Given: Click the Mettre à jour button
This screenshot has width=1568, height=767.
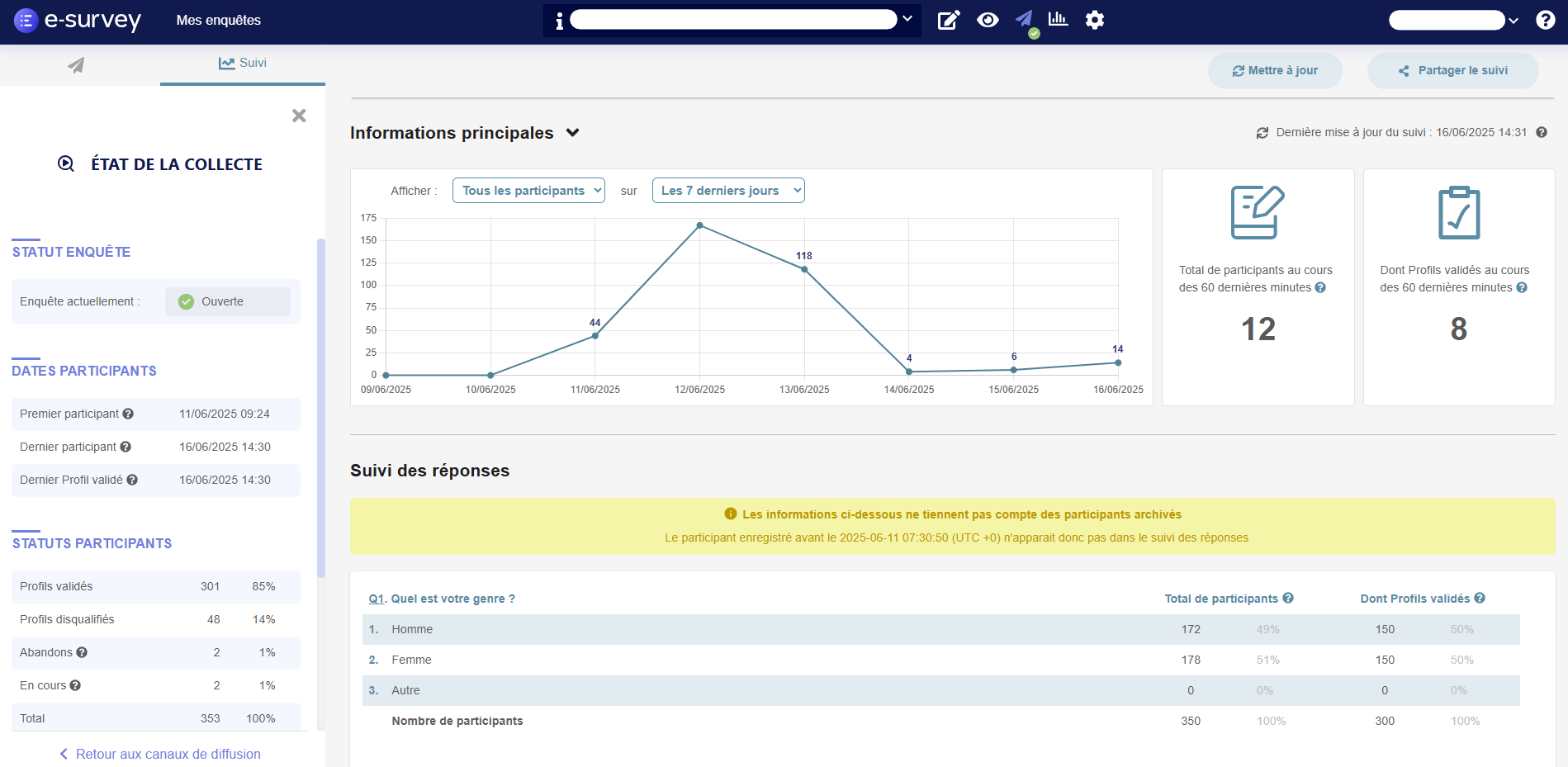Looking at the screenshot, I should point(1274,70).
